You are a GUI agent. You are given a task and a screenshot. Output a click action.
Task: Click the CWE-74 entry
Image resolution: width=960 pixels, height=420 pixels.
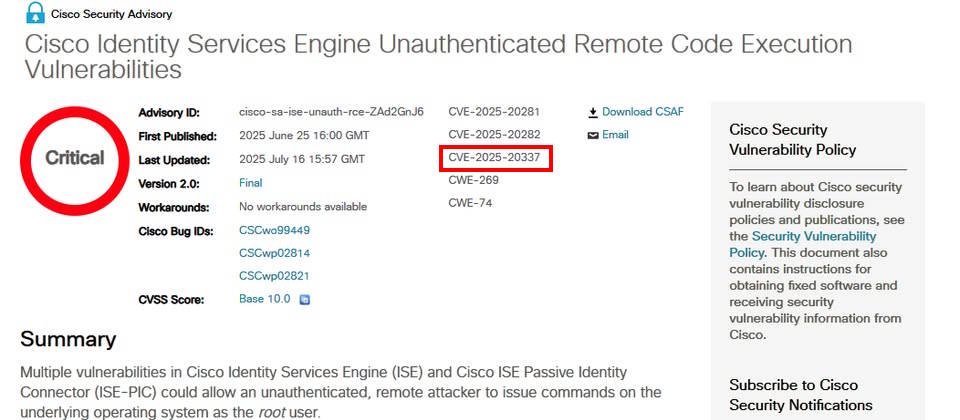(470, 203)
